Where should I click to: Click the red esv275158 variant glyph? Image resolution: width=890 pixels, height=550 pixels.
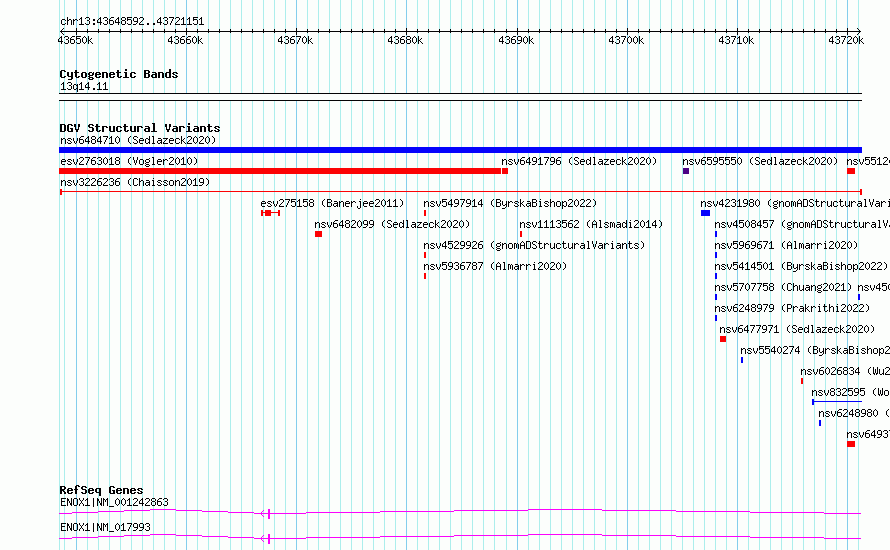click(270, 213)
